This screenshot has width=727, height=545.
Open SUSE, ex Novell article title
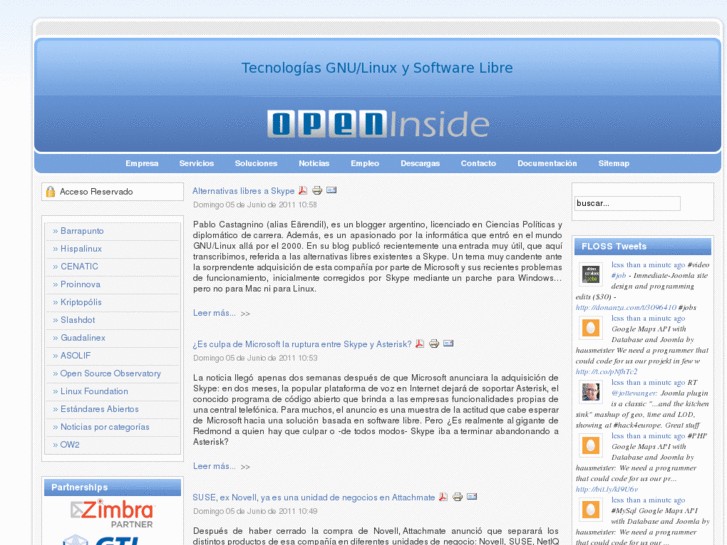point(314,498)
